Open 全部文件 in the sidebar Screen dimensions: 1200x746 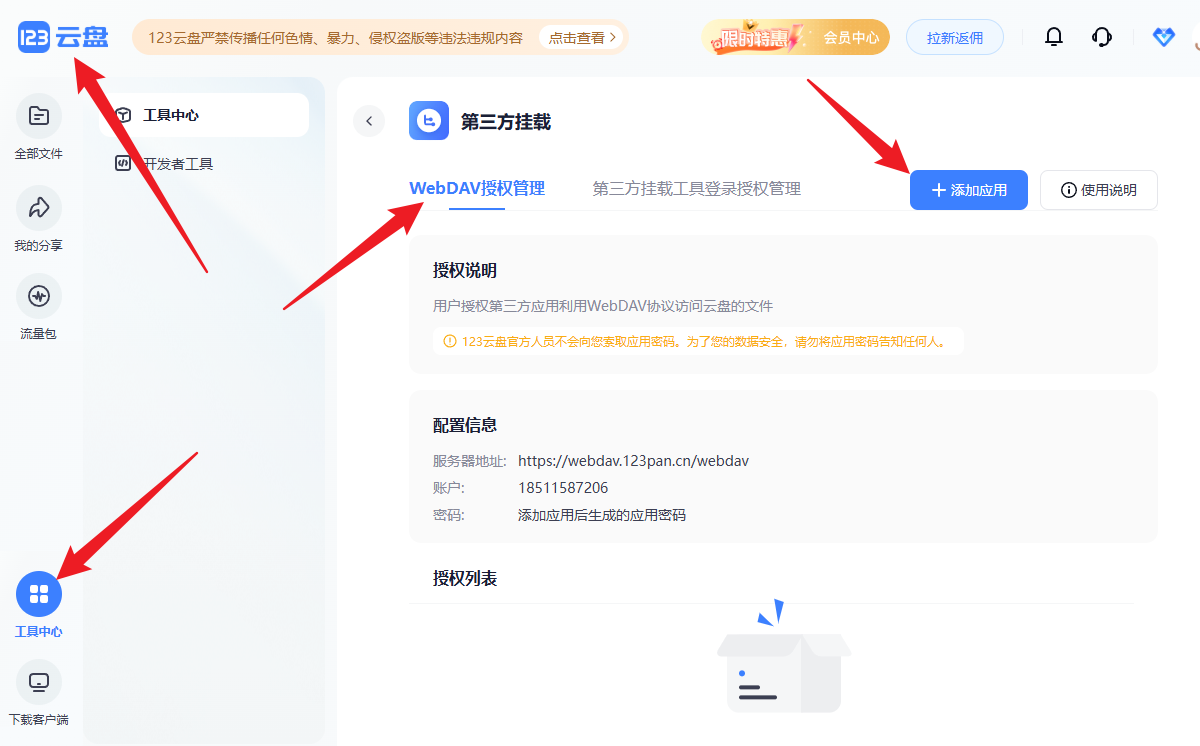(x=39, y=116)
